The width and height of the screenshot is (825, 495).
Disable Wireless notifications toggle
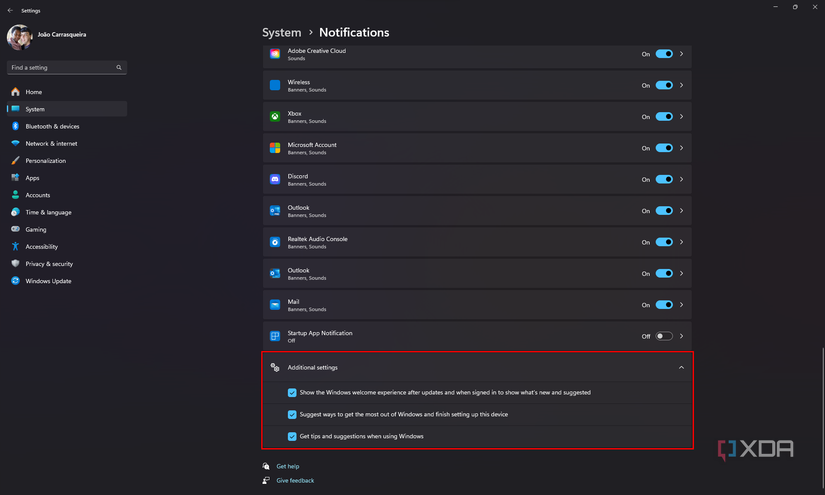pos(664,85)
